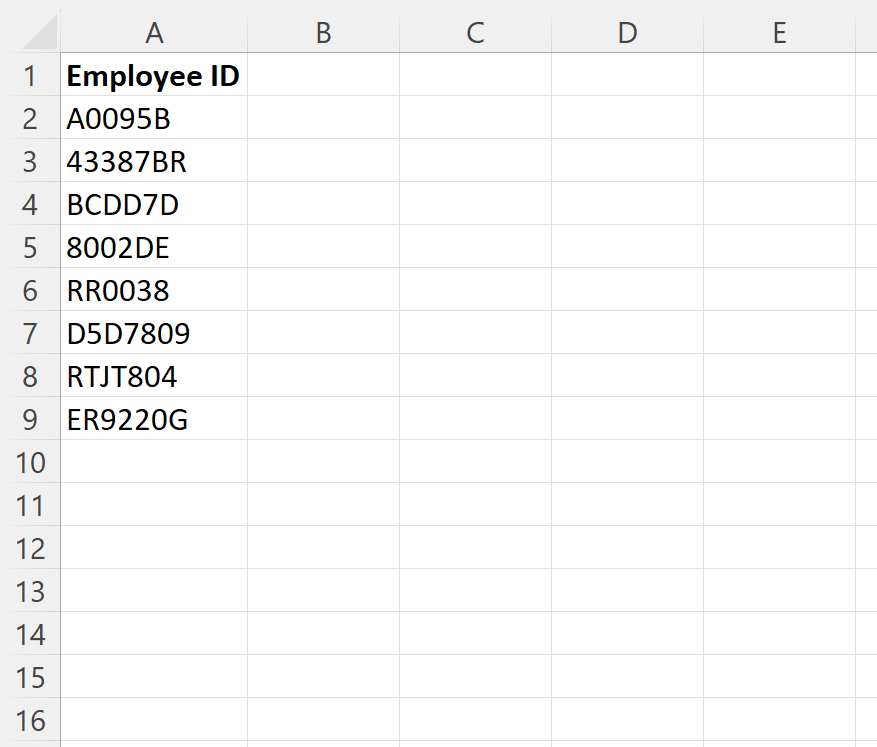Select column D by clicking its header

coord(627,32)
